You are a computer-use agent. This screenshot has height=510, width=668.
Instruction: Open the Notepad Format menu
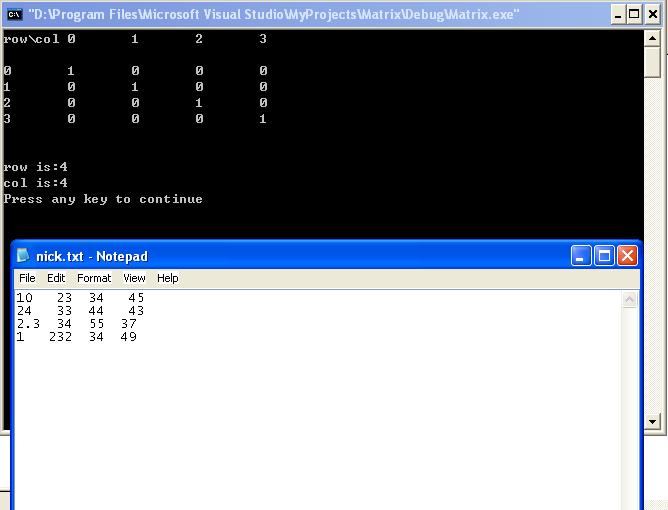coord(94,278)
